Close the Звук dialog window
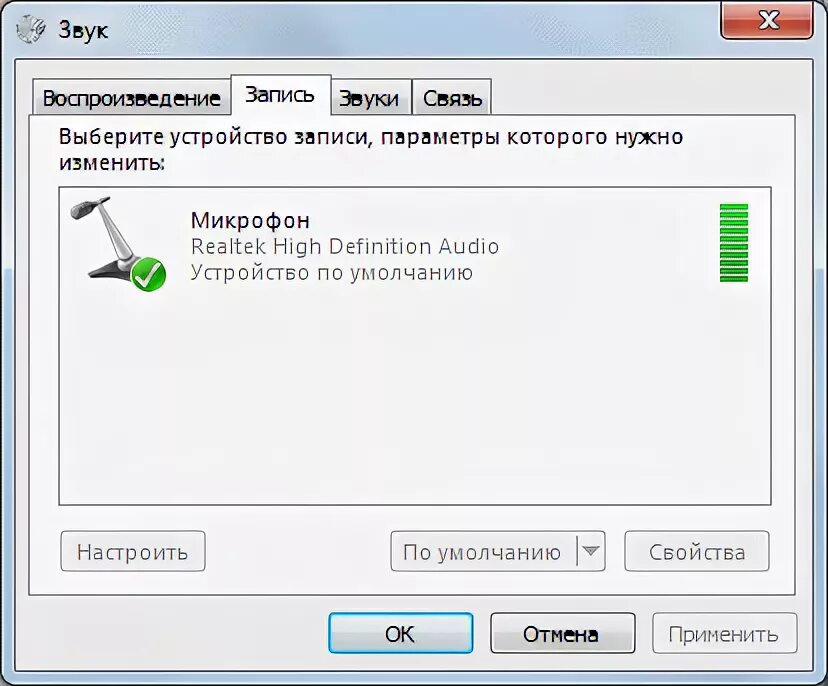The image size is (828, 686). point(767,21)
